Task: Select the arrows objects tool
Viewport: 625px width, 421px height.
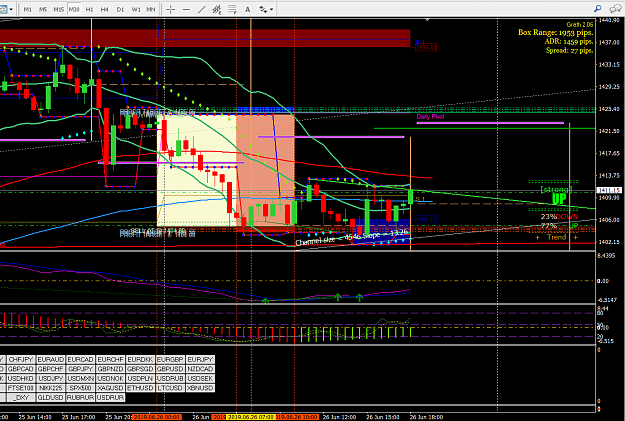Action: [263, 9]
